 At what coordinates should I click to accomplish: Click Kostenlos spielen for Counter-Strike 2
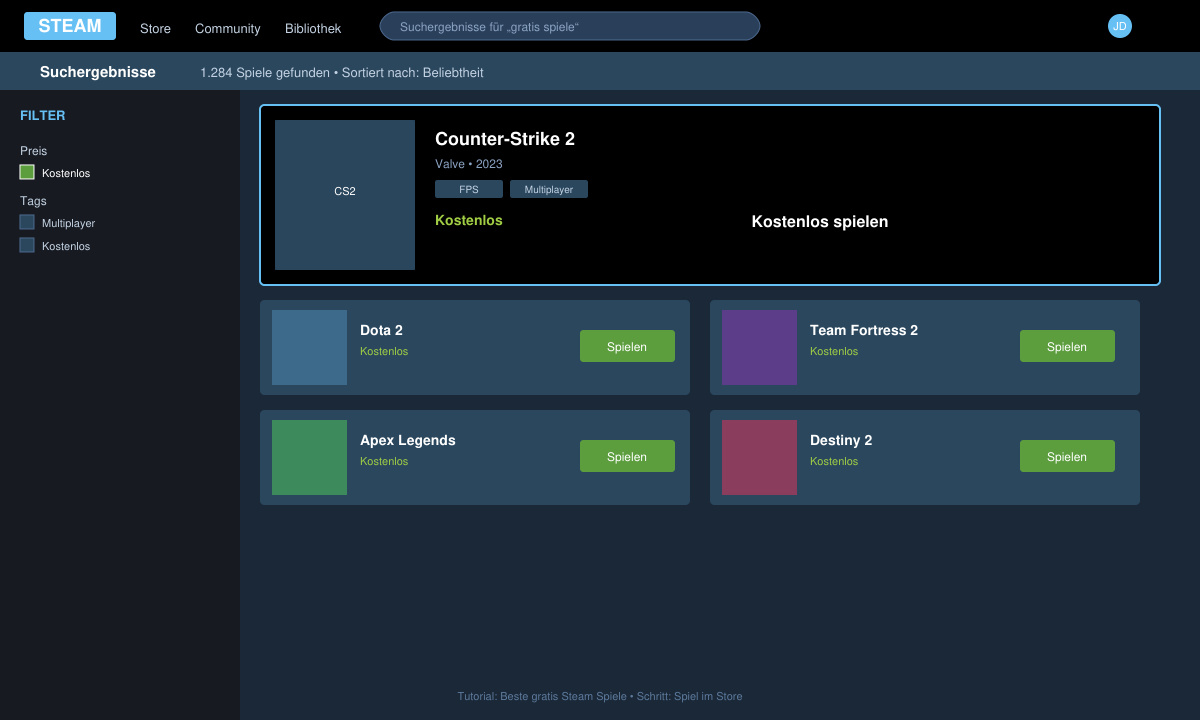click(820, 222)
